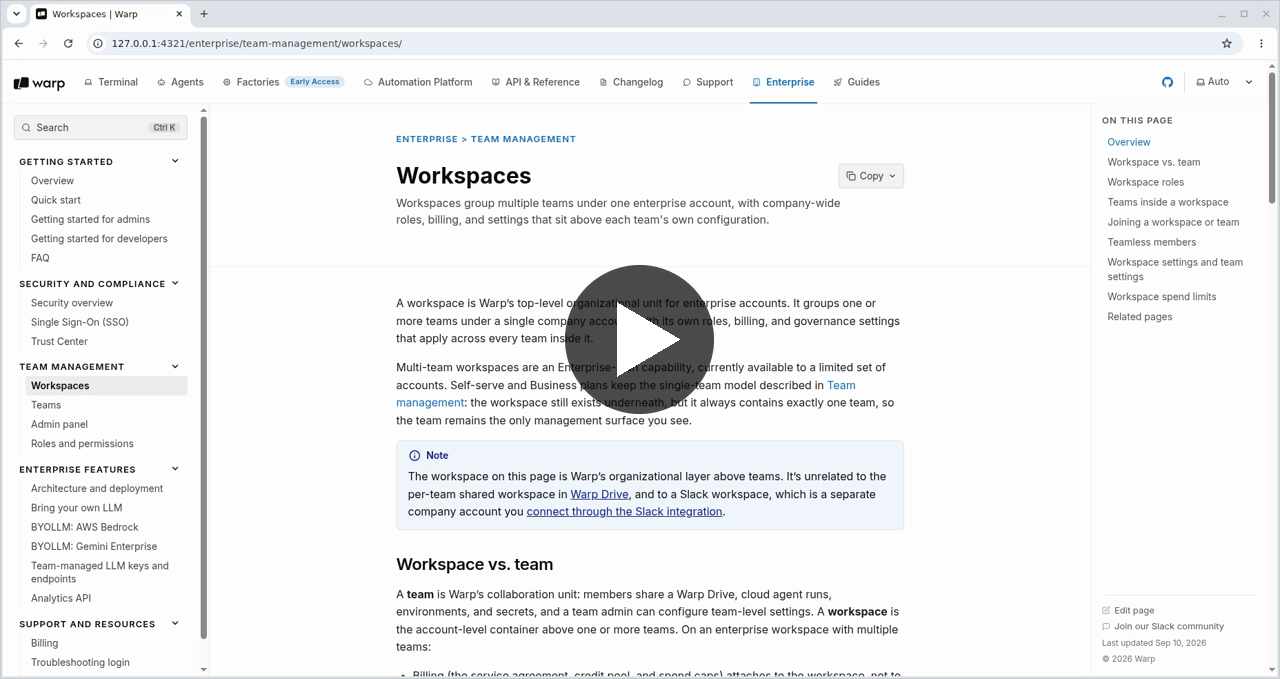1280x679 pixels.
Task: Open the Trust Center link
Action: coord(59,342)
